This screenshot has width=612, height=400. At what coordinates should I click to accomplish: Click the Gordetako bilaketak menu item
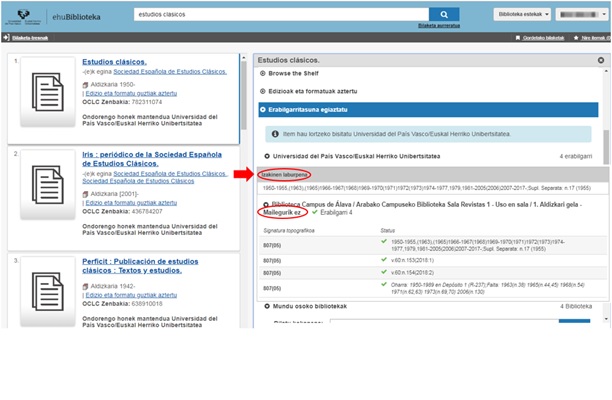pos(537,38)
